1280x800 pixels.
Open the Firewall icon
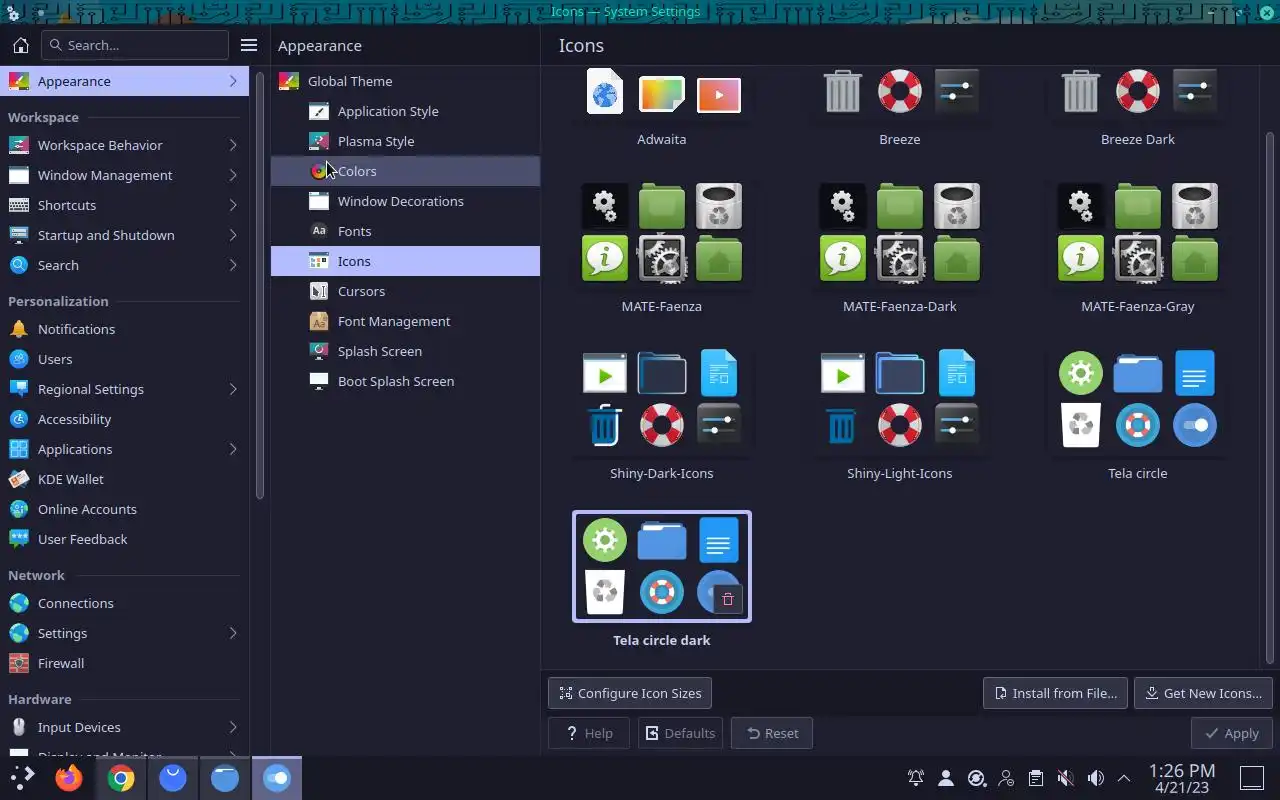click(18, 663)
